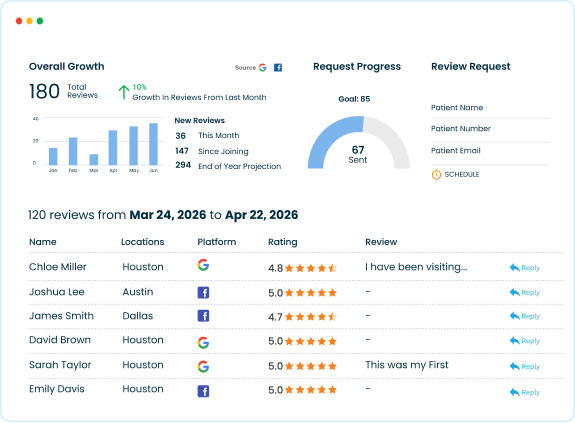Click the green growth arrow icon
The height and width of the screenshot is (423, 575).
[x=124, y=92]
